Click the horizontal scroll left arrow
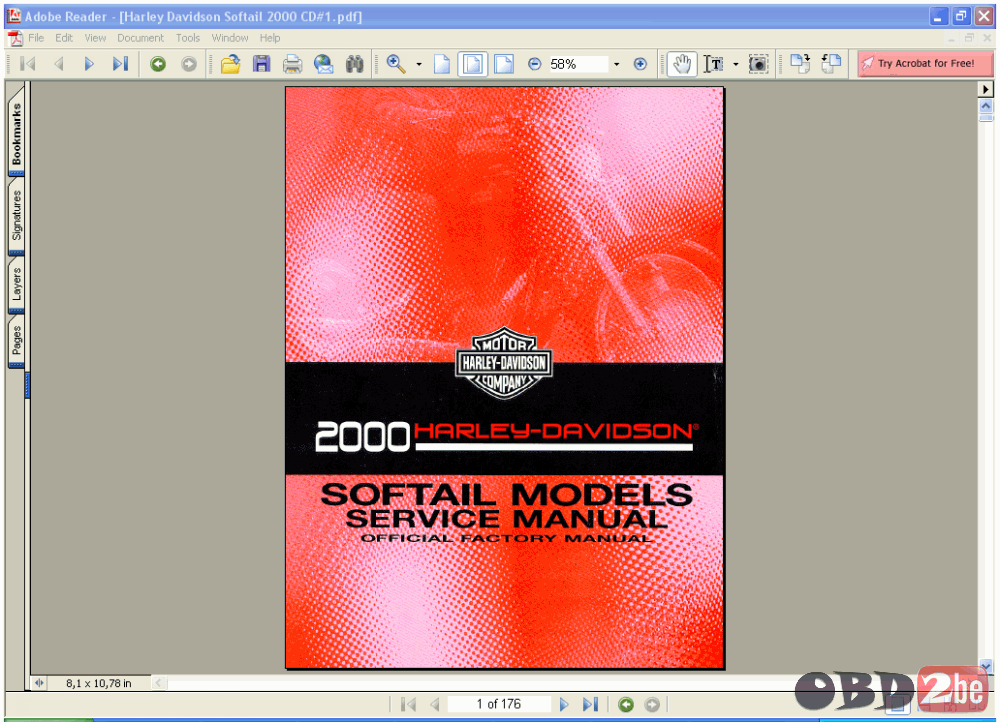 click(x=159, y=683)
